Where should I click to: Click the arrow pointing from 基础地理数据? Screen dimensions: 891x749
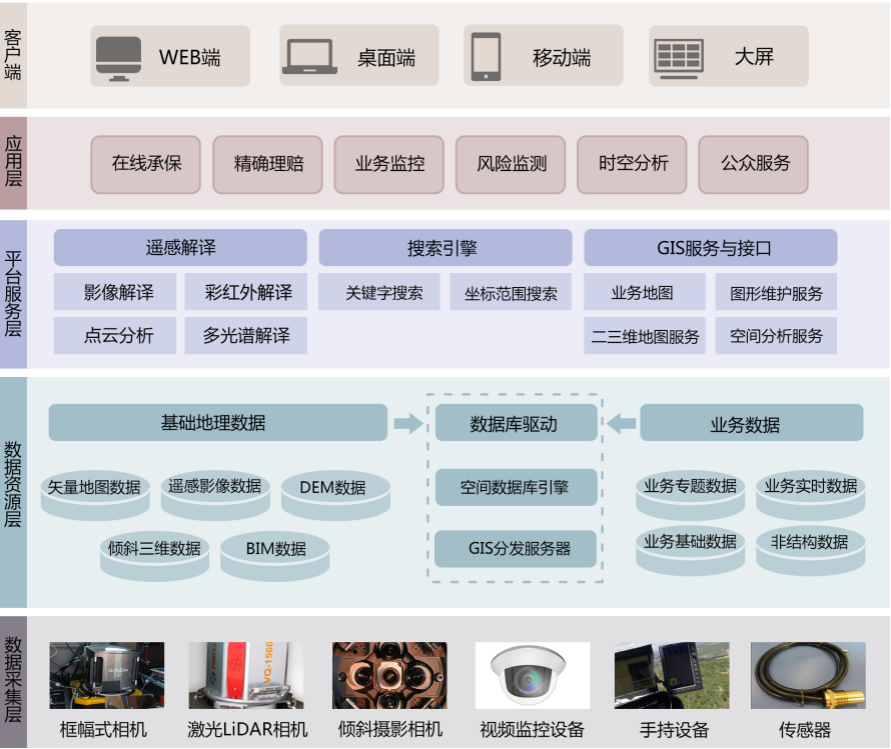(x=408, y=423)
